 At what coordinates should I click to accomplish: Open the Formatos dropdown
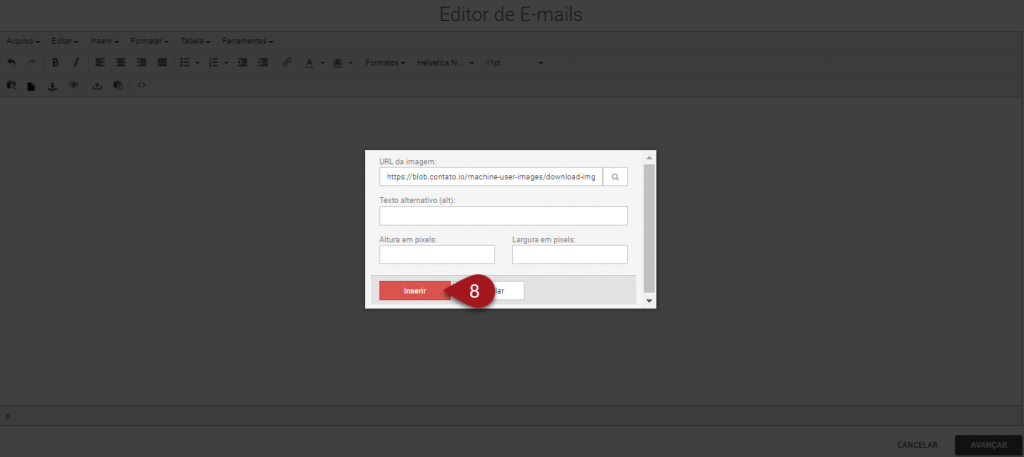[385, 62]
